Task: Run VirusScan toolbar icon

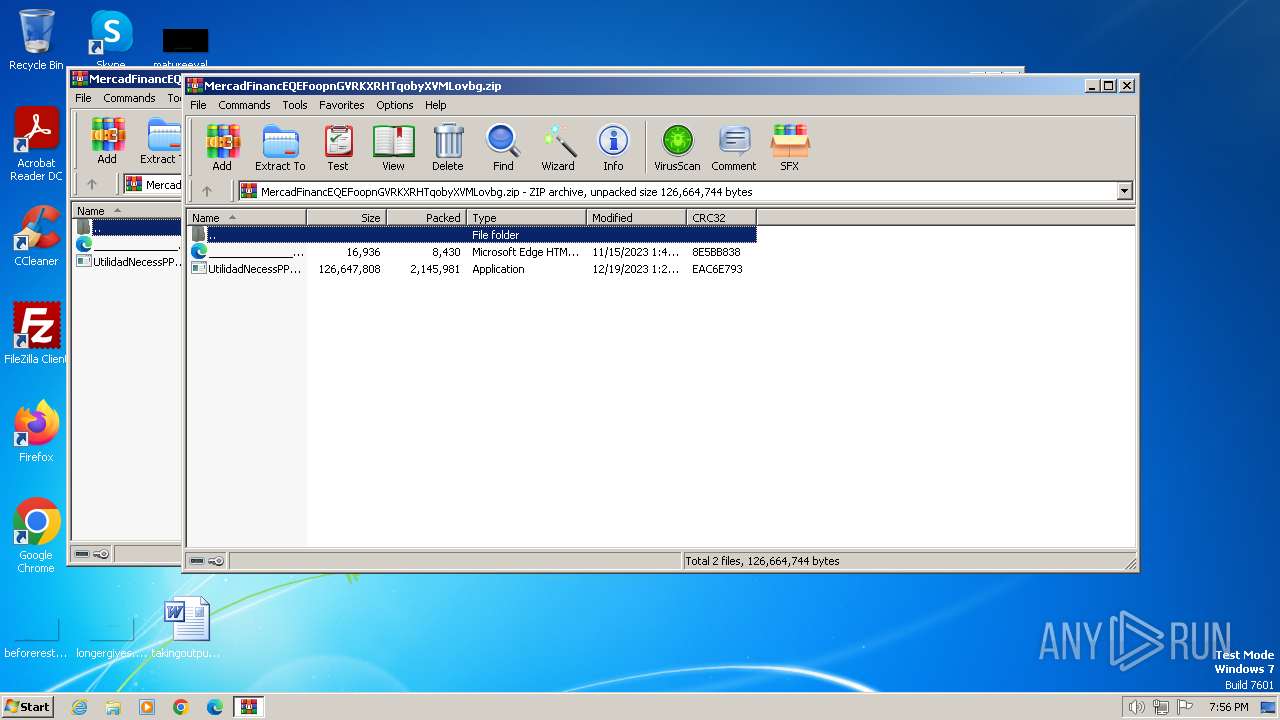Action: (x=677, y=148)
